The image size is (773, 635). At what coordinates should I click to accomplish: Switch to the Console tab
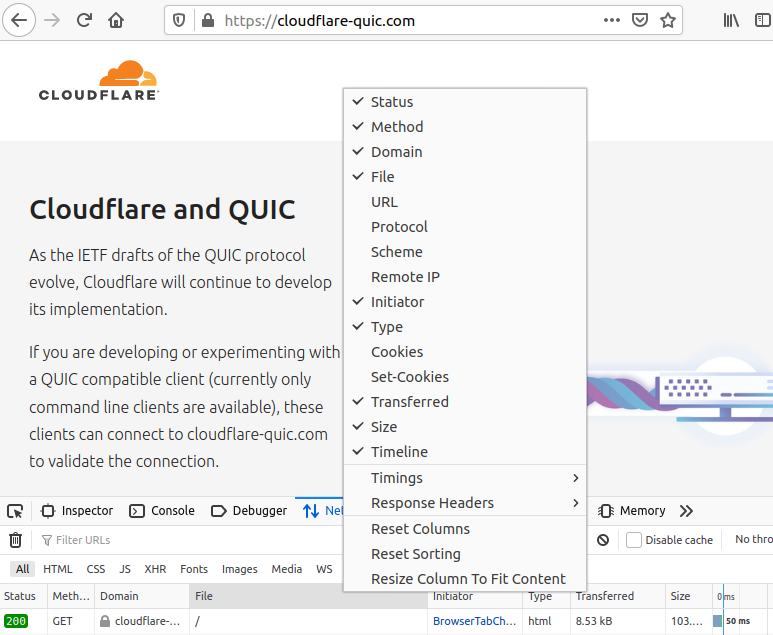point(162,511)
